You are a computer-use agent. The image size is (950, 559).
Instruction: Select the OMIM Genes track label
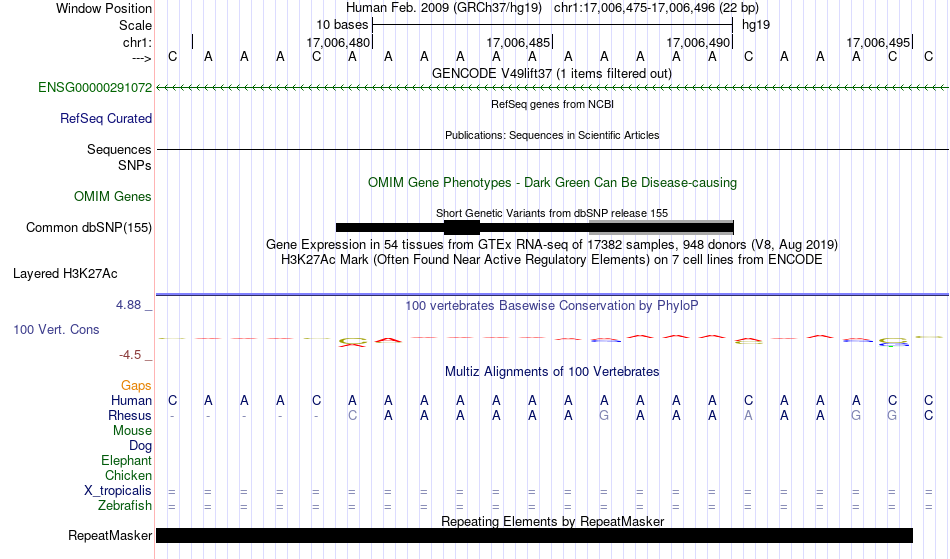click(x=113, y=197)
